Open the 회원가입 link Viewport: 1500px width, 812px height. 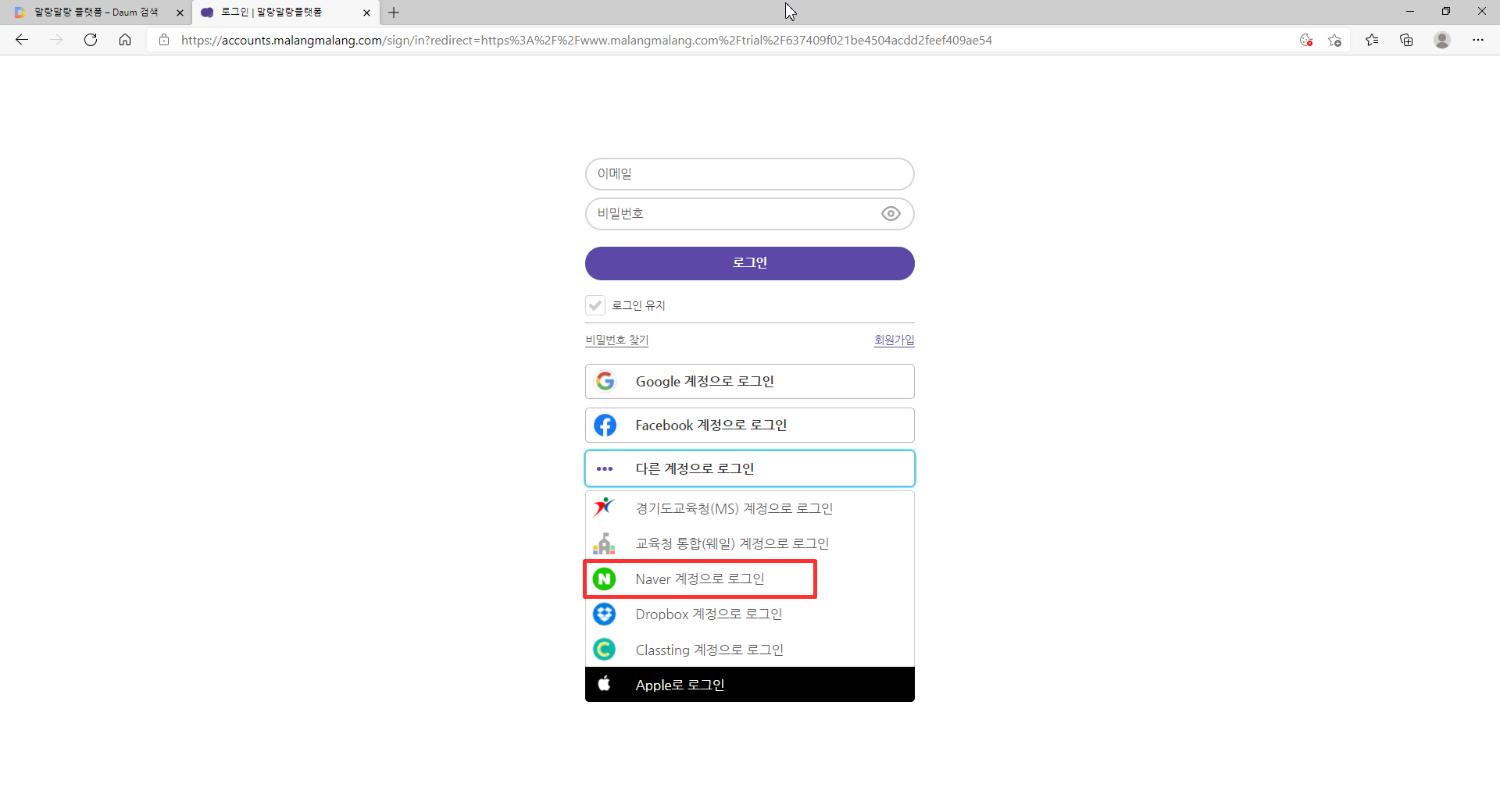tap(895, 340)
